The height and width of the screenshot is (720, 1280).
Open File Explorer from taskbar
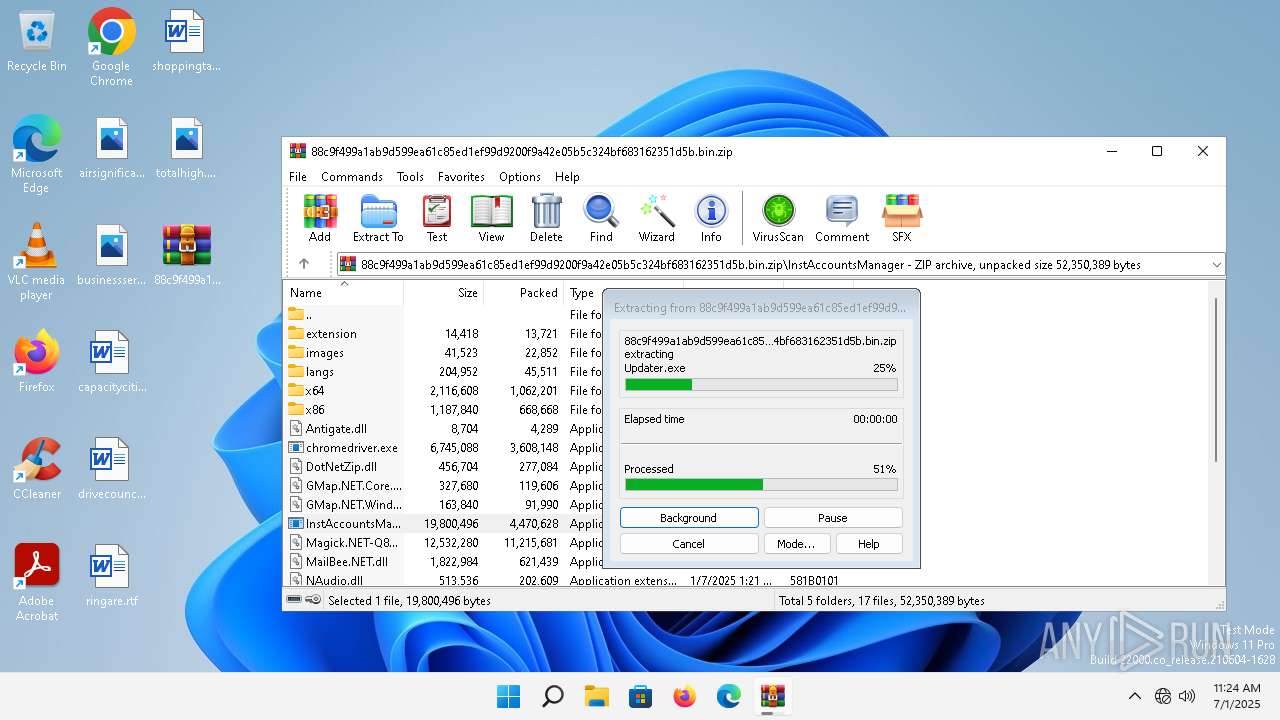(597, 696)
